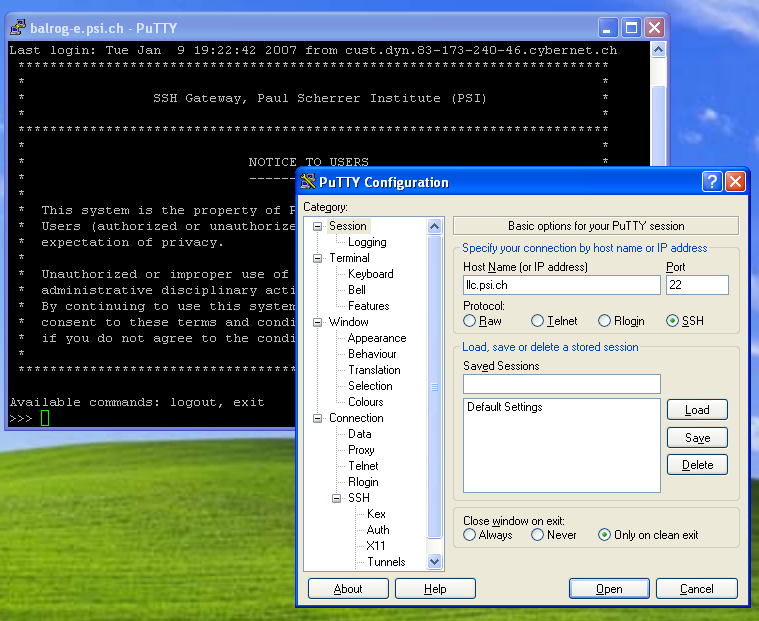Click the green cursor at terminal prompt
Viewport: 759px width, 621px height.
[x=45, y=418]
